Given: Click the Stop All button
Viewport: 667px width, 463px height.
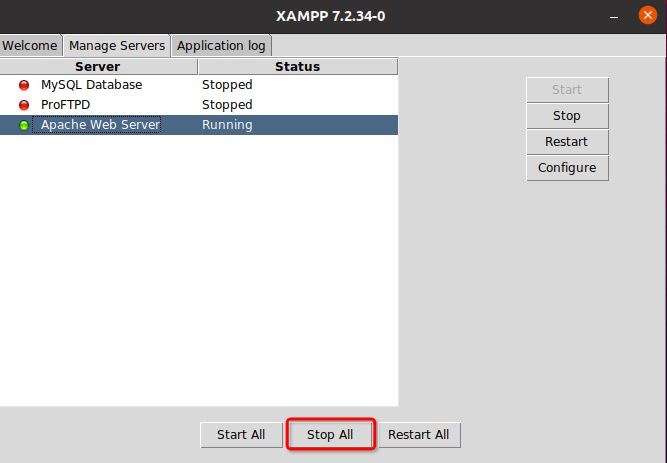Looking at the screenshot, I should tap(331, 434).
